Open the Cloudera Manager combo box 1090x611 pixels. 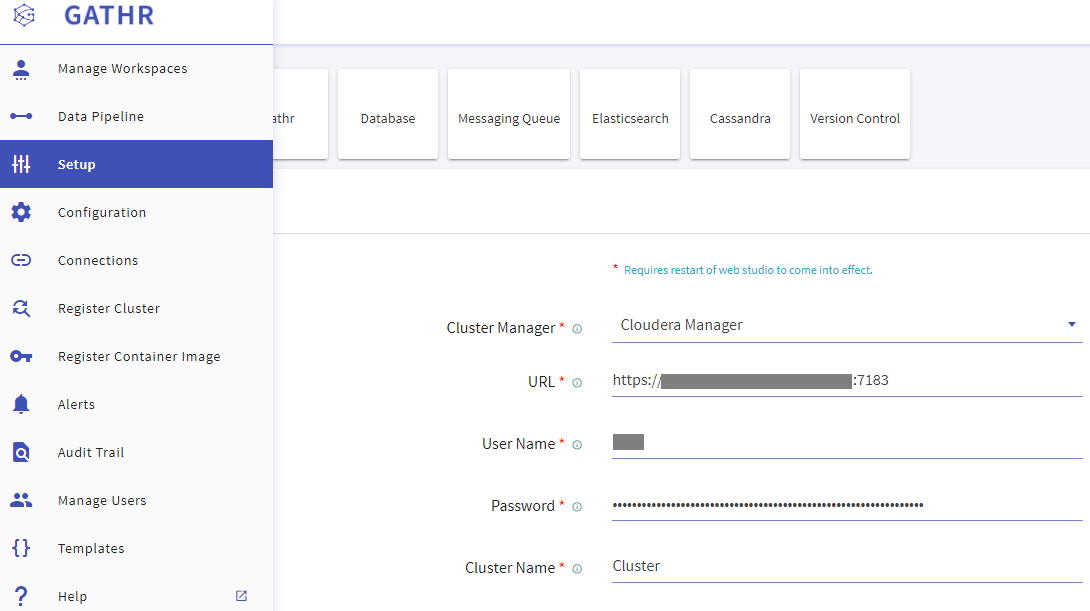(847, 325)
